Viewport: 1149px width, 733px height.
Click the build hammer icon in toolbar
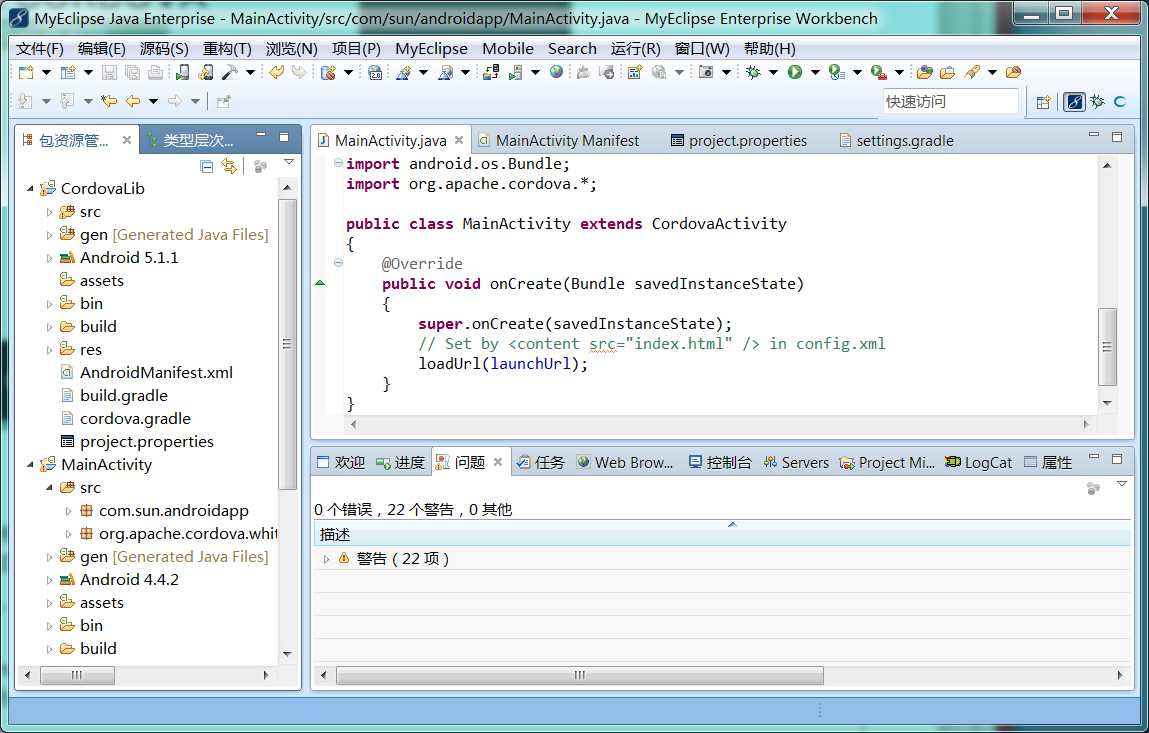coord(229,72)
